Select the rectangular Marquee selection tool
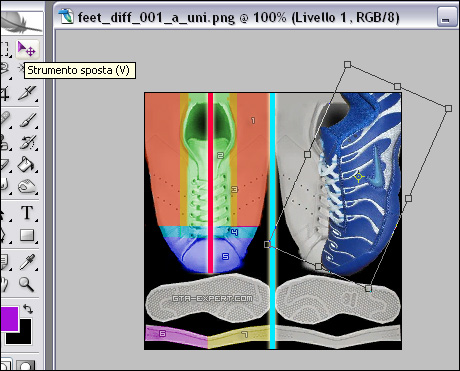The image size is (460, 371). click(4, 49)
